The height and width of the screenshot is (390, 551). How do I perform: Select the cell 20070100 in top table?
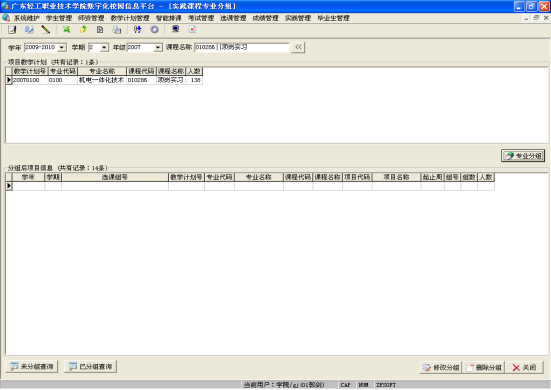click(x=30, y=80)
